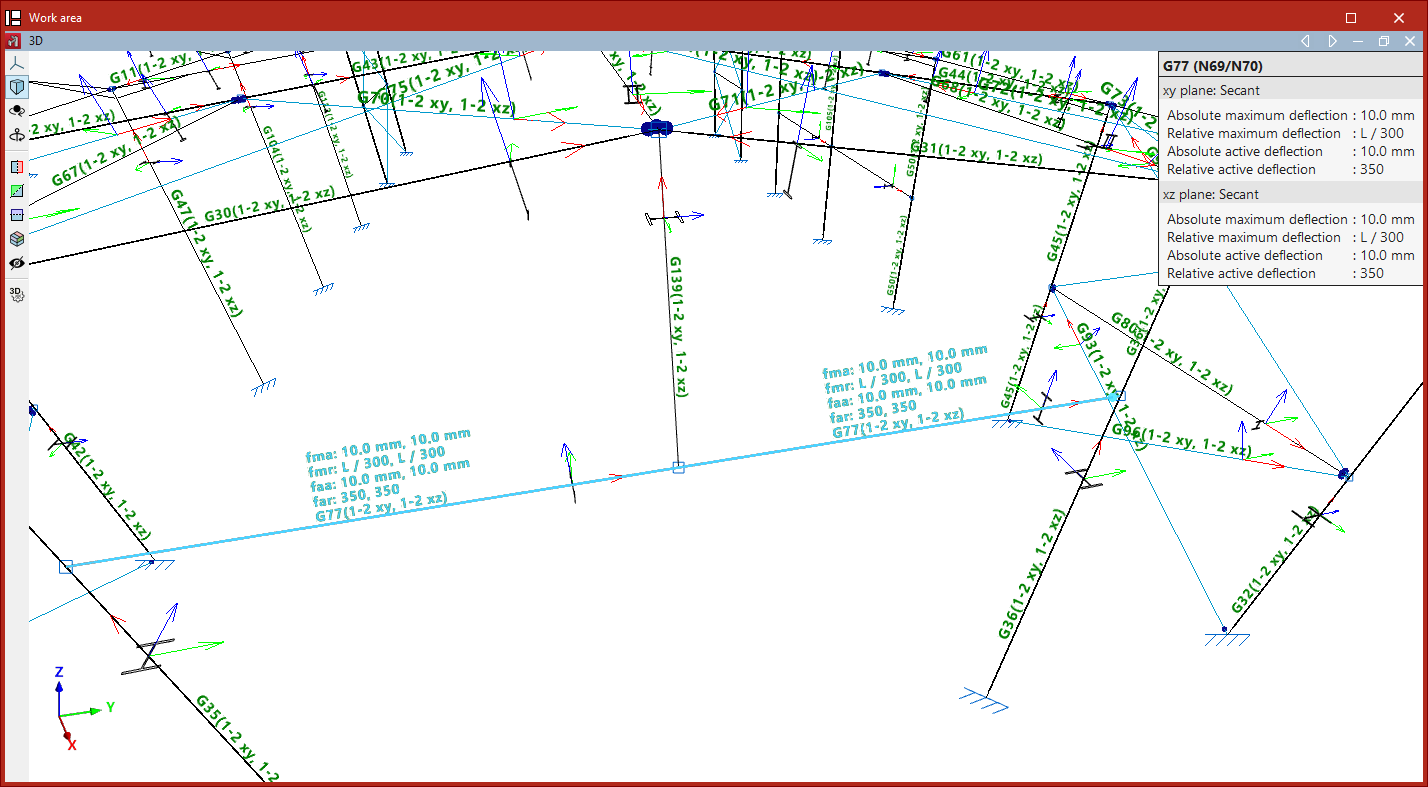The height and width of the screenshot is (787, 1428).
Task: Select the G35 member label
Action: [x=238, y=736]
